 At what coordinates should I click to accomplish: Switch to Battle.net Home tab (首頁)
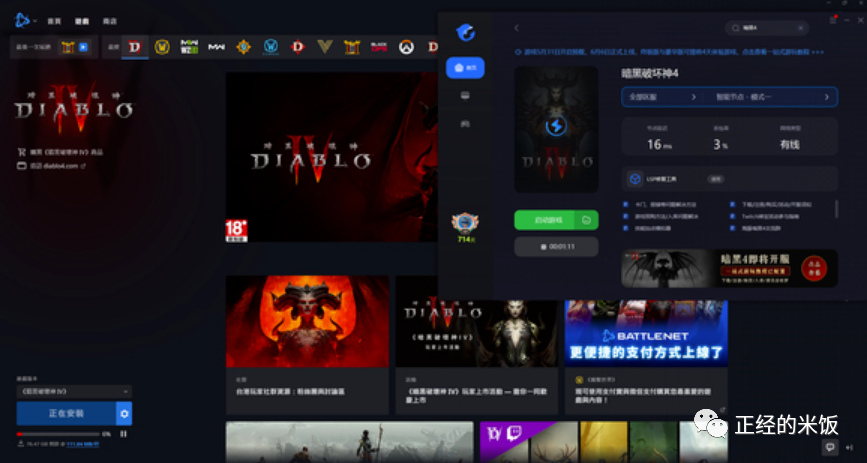[x=54, y=21]
